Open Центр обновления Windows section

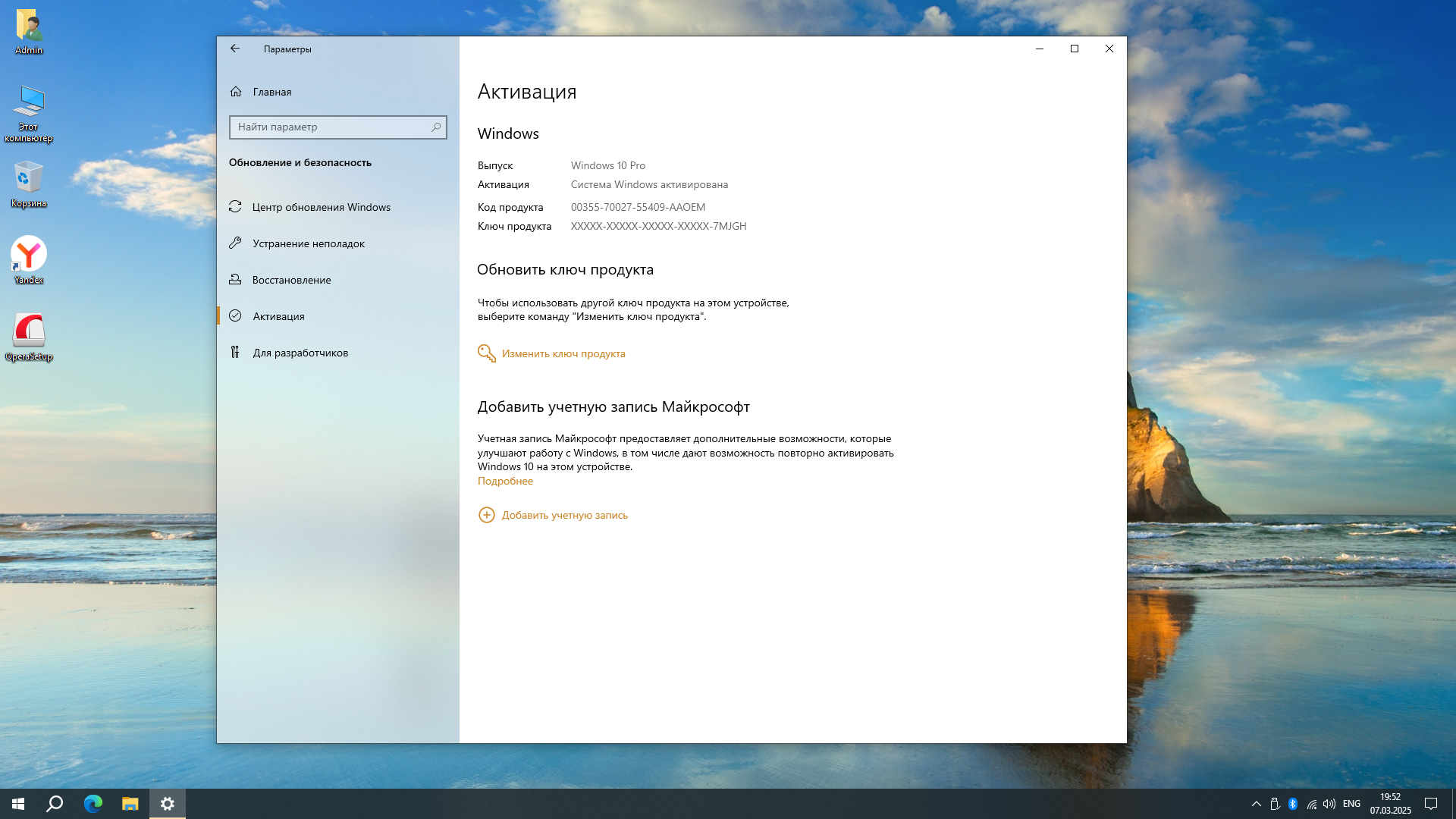tap(321, 207)
